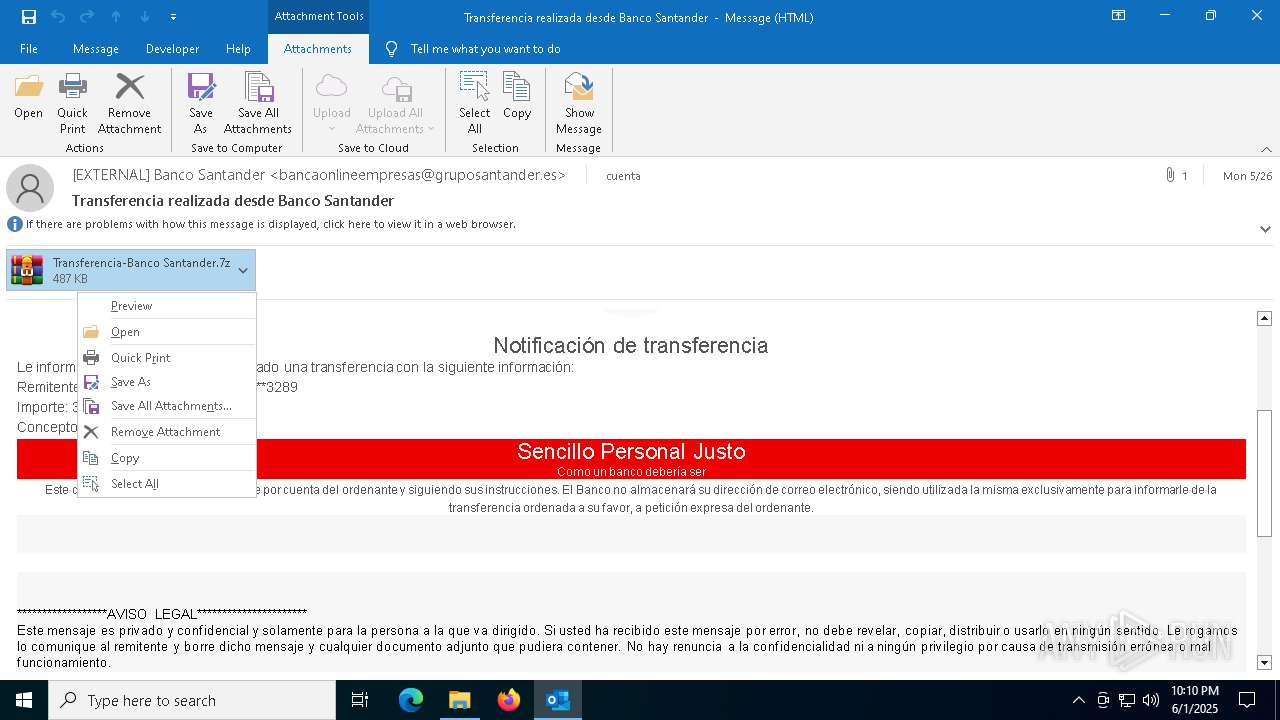Image resolution: width=1280 pixels, height=720 pixels.
Task: Click the Copy ribbon icon
Action: coord(517,97)
